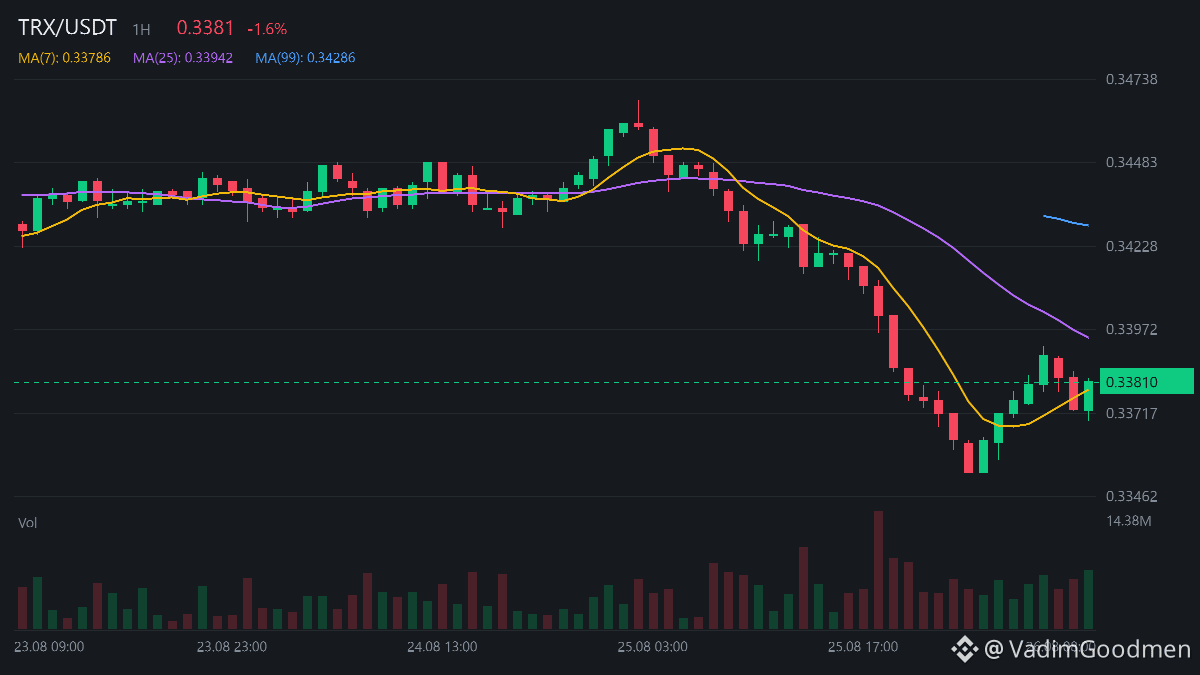The image size is (1200, 675).
Task: Click the @VadimGoodmen watermark text
Action: 1088,649
